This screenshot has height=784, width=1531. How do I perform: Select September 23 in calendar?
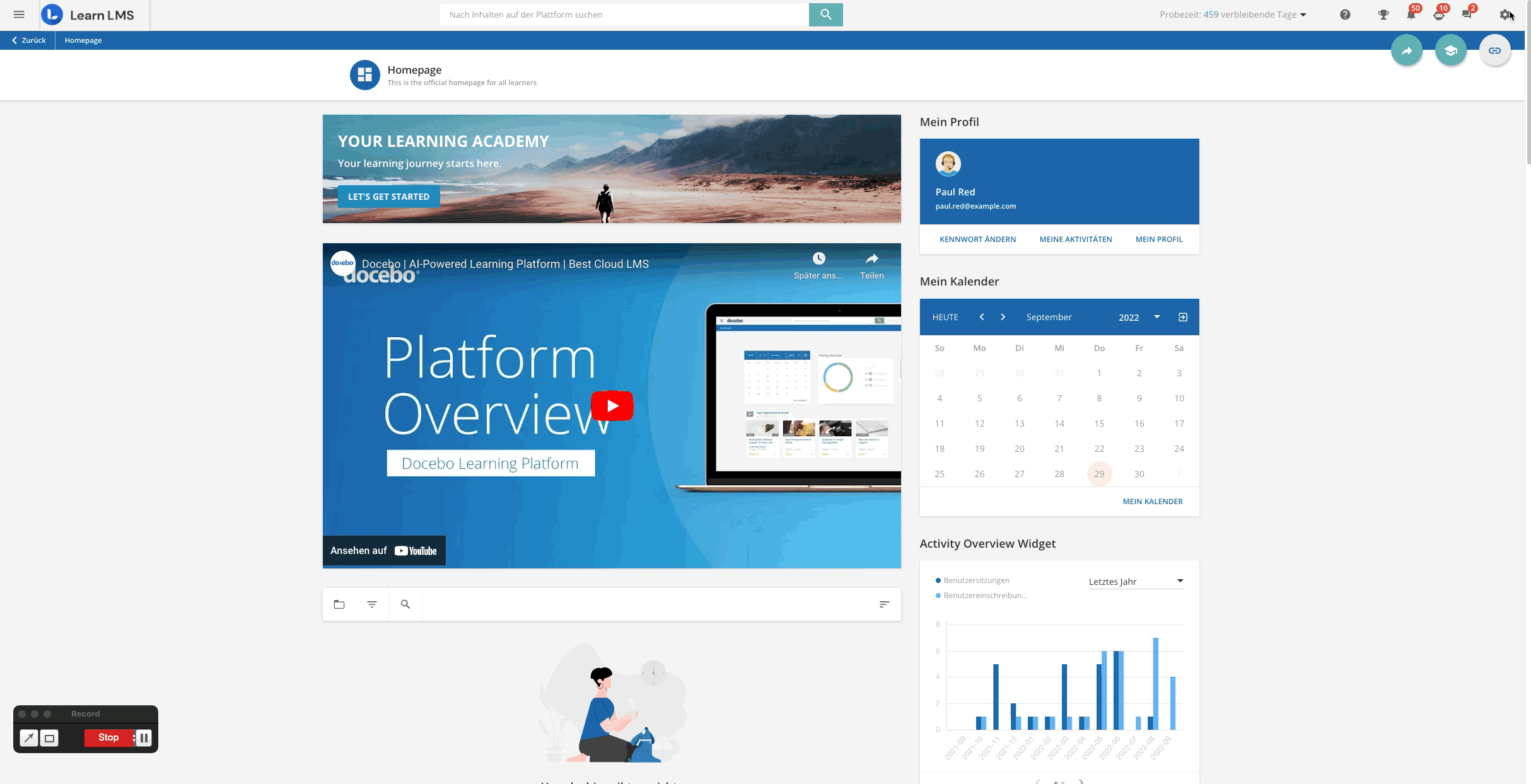click(1139, 449)
